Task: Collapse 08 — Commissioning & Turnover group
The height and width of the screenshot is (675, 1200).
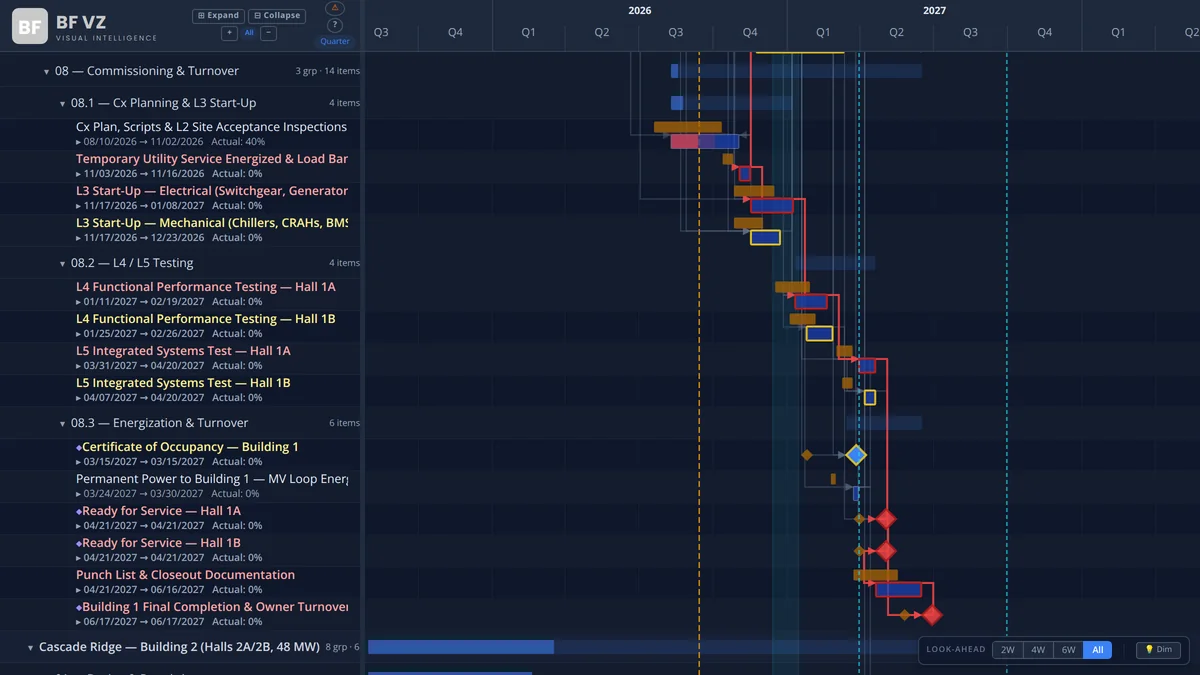Action: click(46, 72)
